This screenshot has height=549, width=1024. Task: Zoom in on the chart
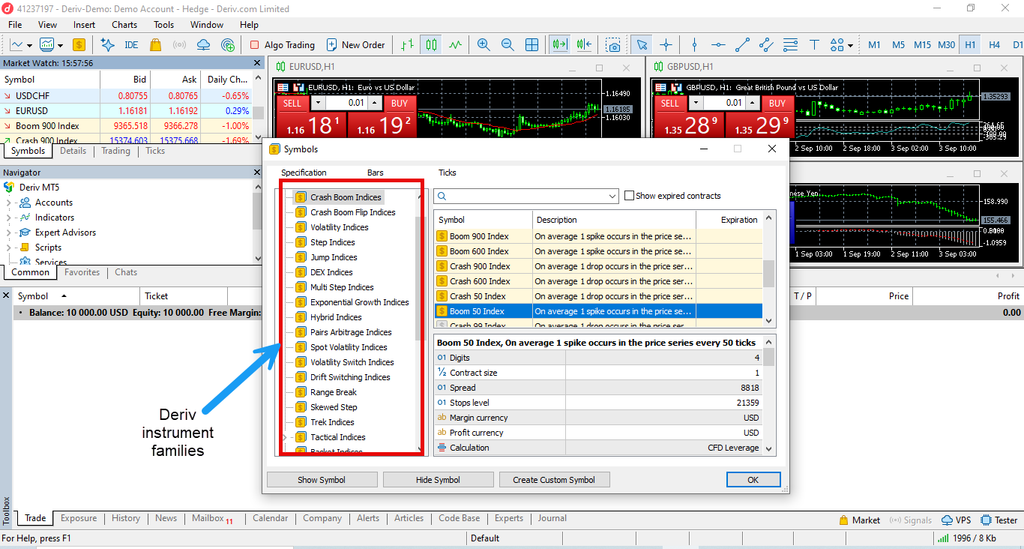[x=483, y=45]
